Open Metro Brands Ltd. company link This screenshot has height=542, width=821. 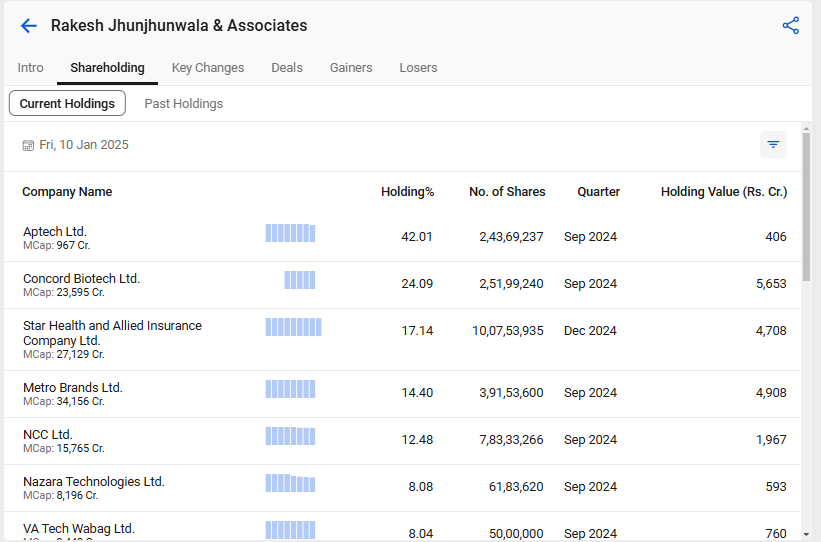[x=73, y=388]
